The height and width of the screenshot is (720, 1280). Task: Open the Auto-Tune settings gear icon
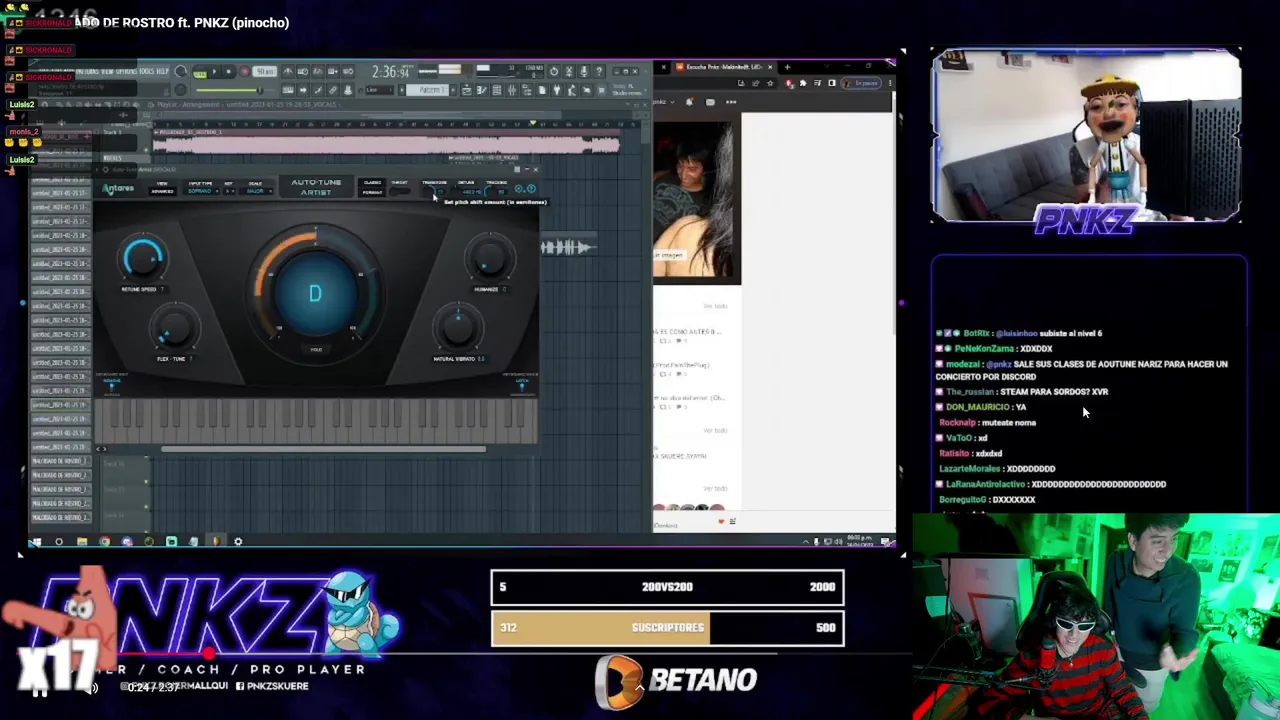coord(518,189)
